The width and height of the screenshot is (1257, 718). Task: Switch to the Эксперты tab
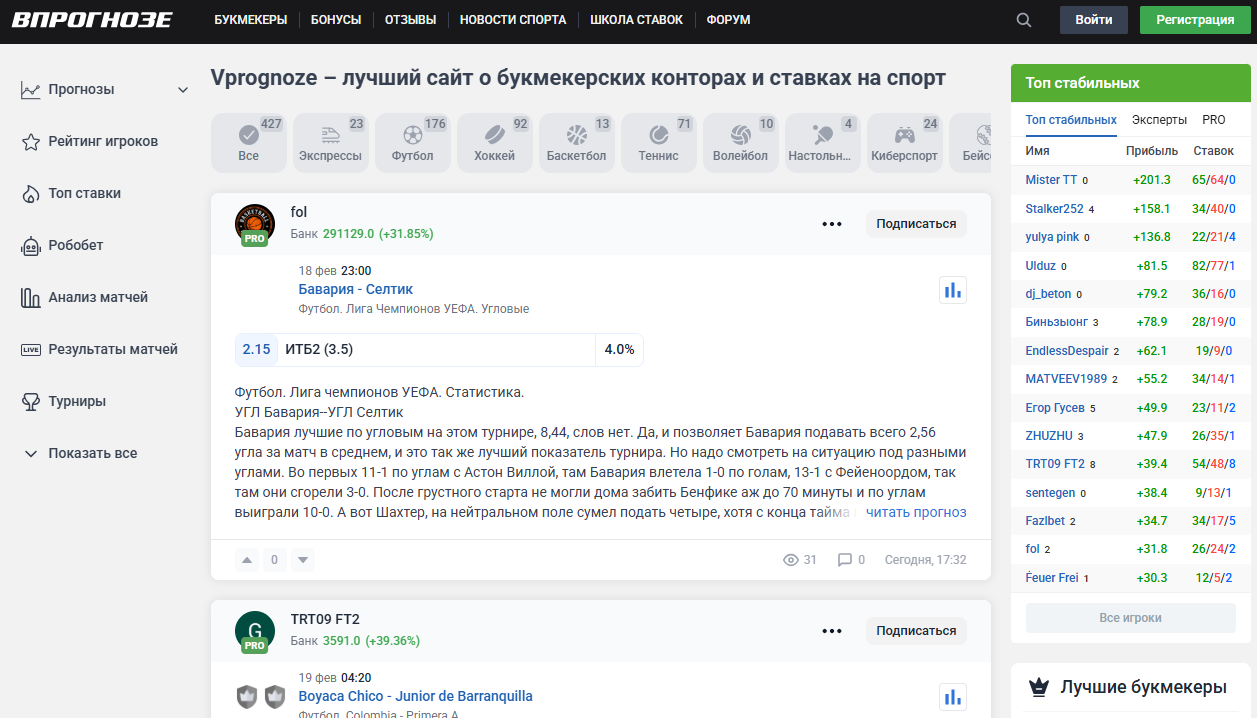pyautogui.click(x=1159, y=119)
